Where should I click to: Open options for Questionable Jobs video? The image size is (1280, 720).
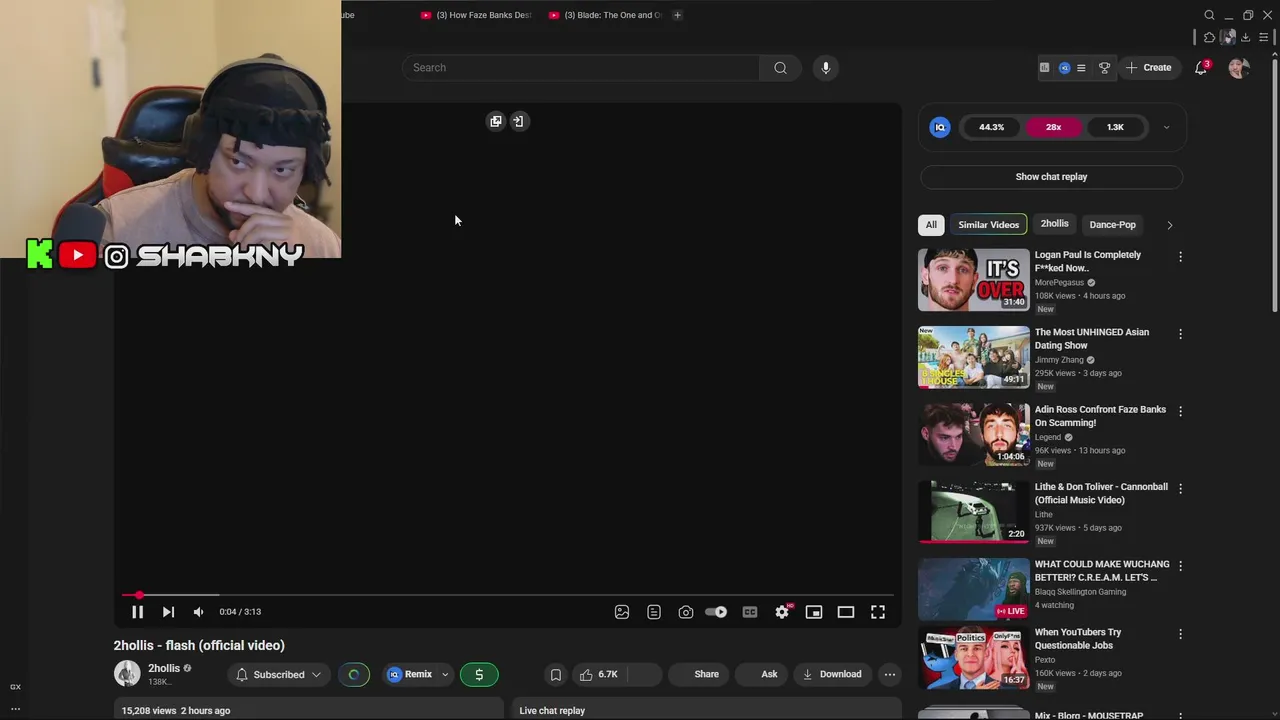click(x=1180, y=634)
